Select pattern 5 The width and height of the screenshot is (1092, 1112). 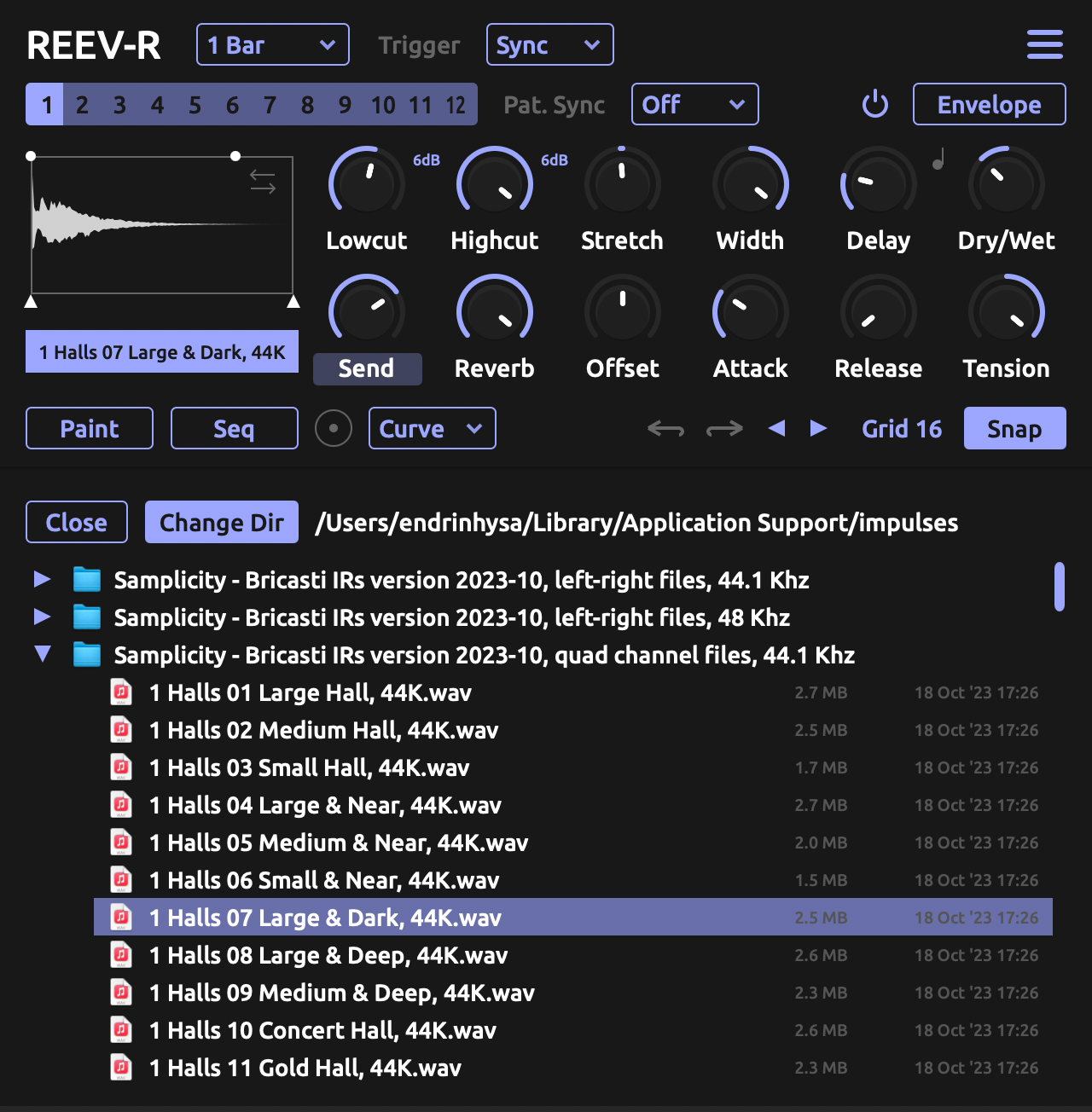coord(195,104)
